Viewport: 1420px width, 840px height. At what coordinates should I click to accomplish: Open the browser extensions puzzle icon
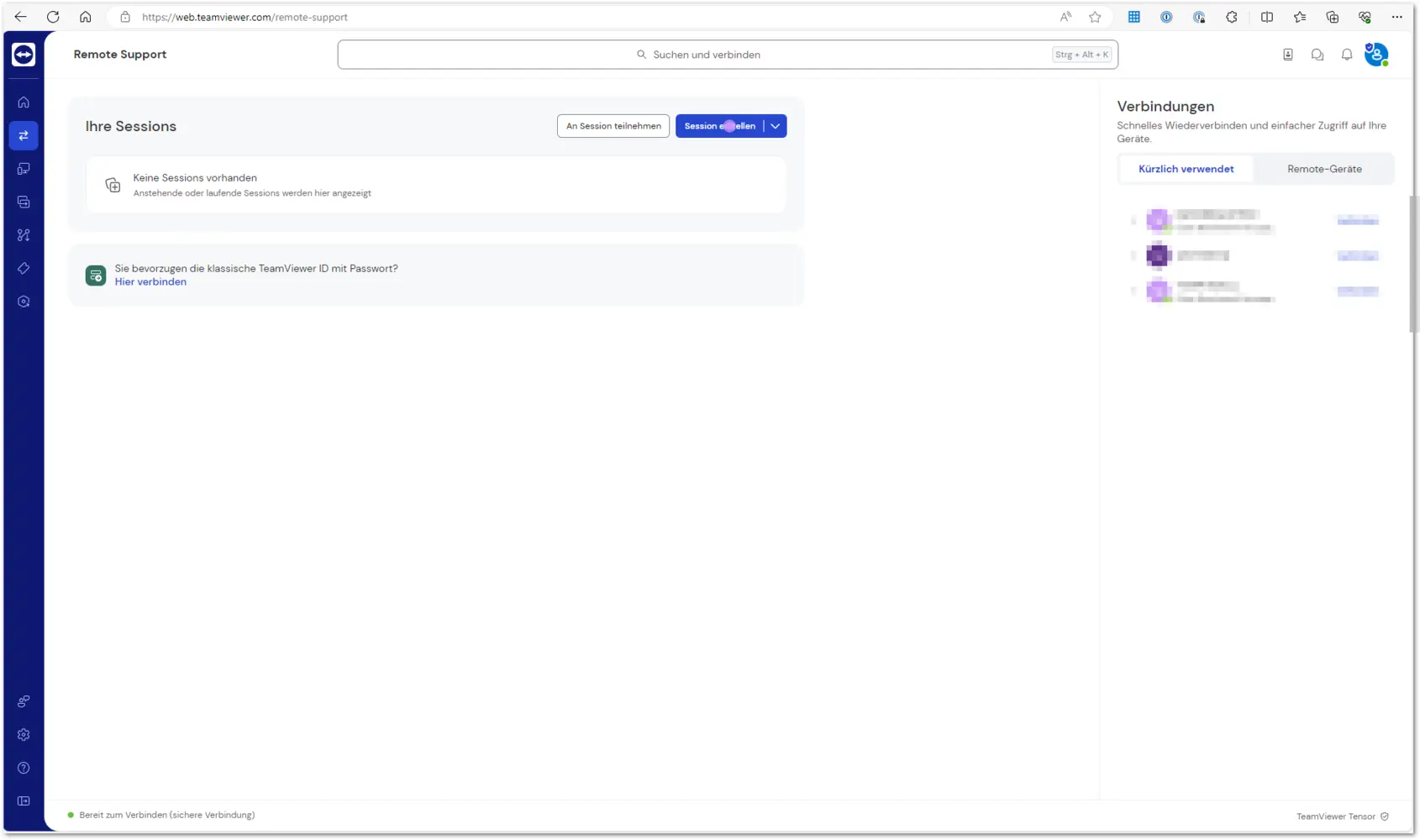click(x=1232, y=17)
